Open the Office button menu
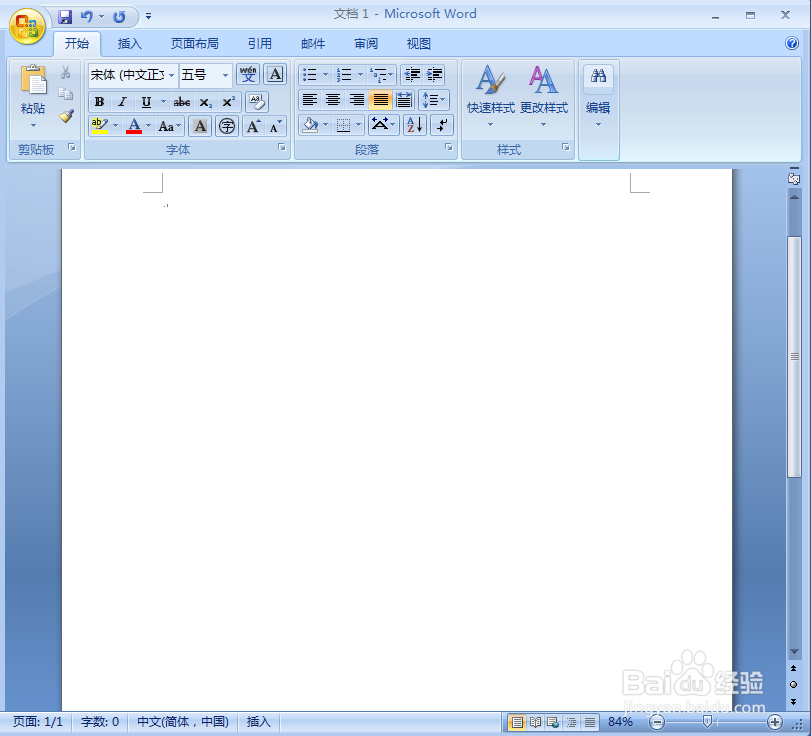The image size is (811, 736). [27, 26]
